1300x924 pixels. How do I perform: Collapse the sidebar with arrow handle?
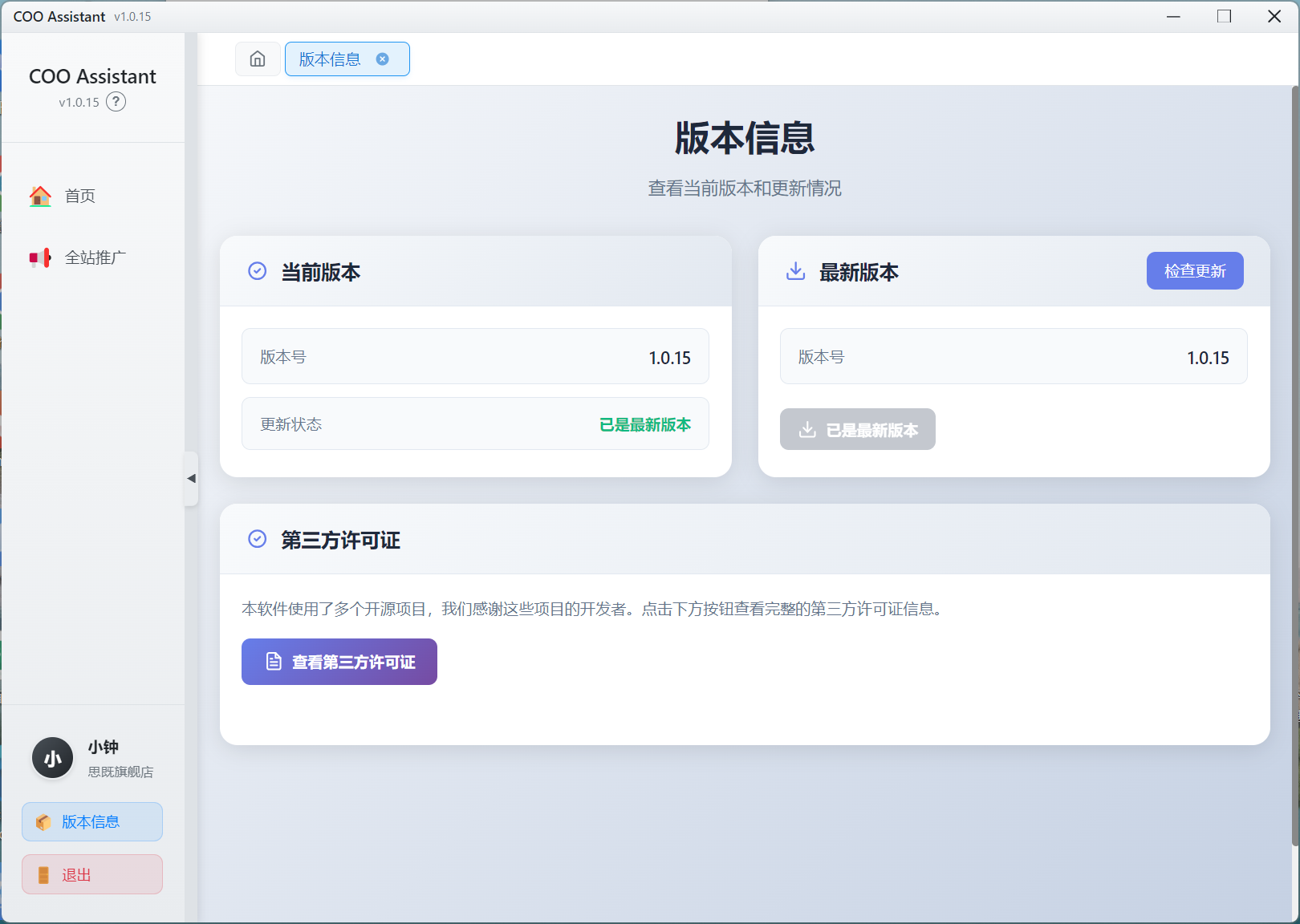(191, 479)
